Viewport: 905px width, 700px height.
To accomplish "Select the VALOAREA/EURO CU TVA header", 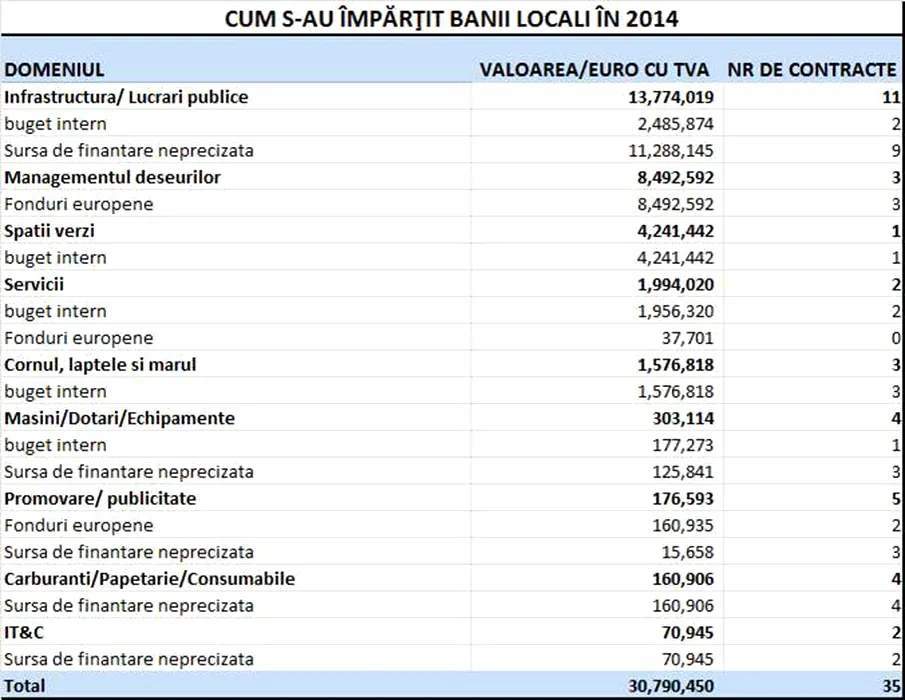I will 595,70.
